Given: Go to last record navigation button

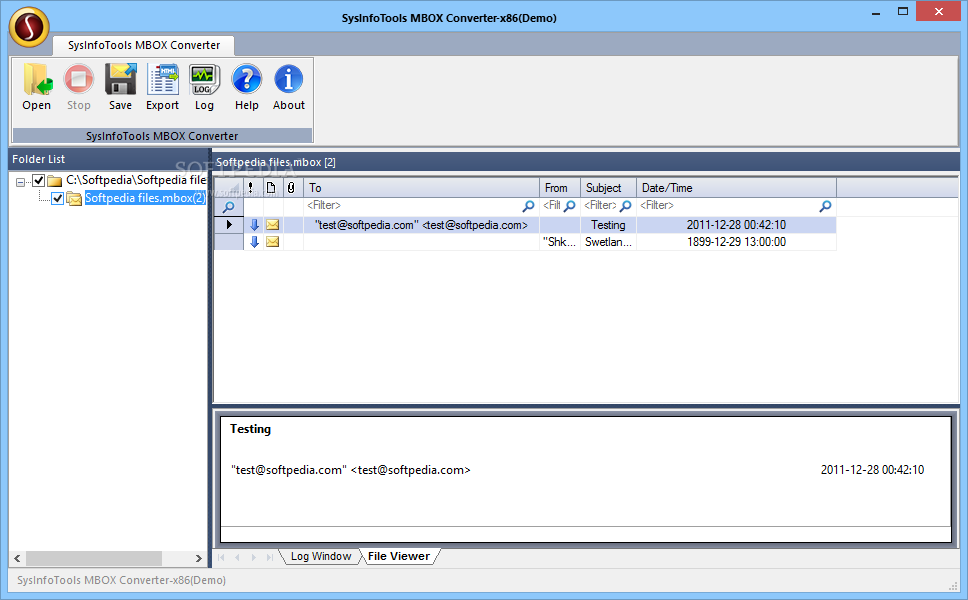Looking at the screenshot, I should pos(270,557).
